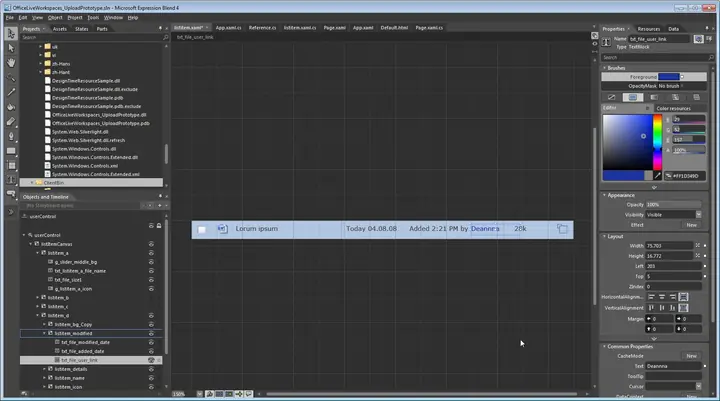Click the Foreground brush swatch
720x401 pixels.
click(669, 77)
